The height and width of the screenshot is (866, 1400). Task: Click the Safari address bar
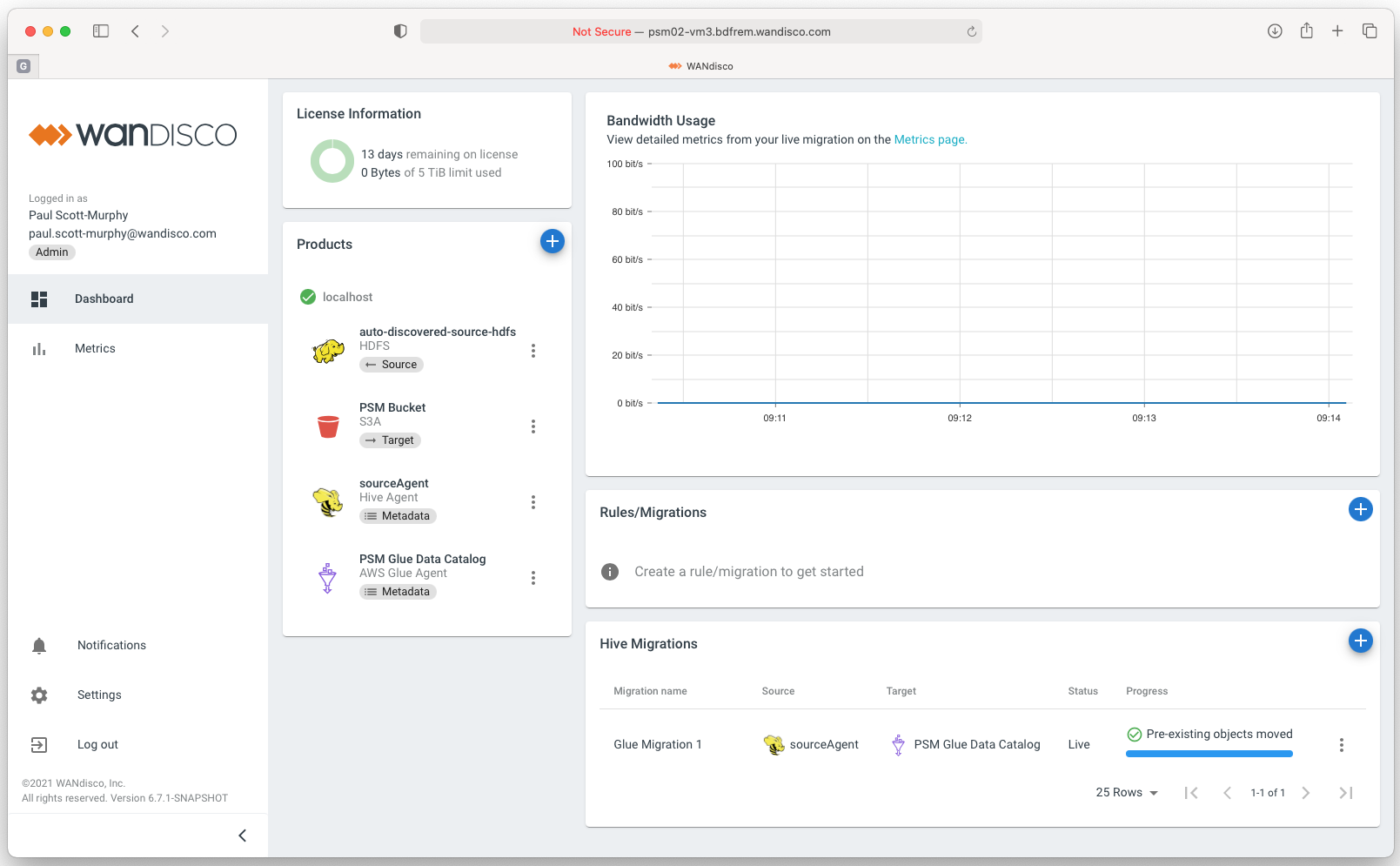(701, 31)
